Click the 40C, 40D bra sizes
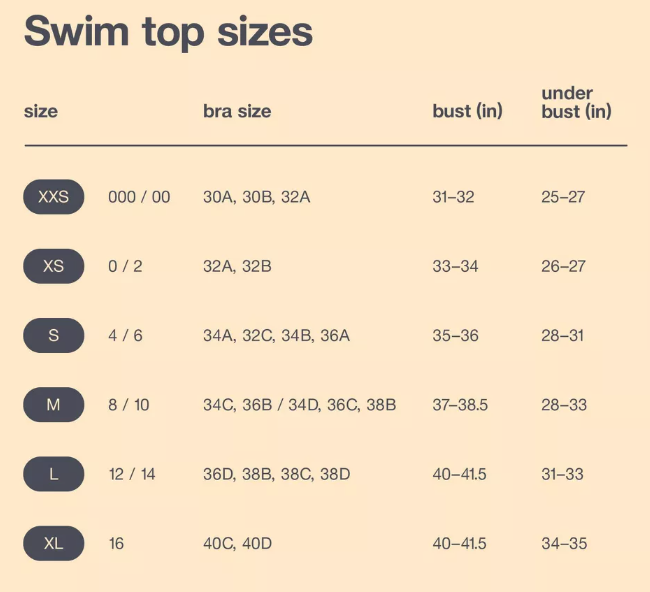 (x=237, y=544)
